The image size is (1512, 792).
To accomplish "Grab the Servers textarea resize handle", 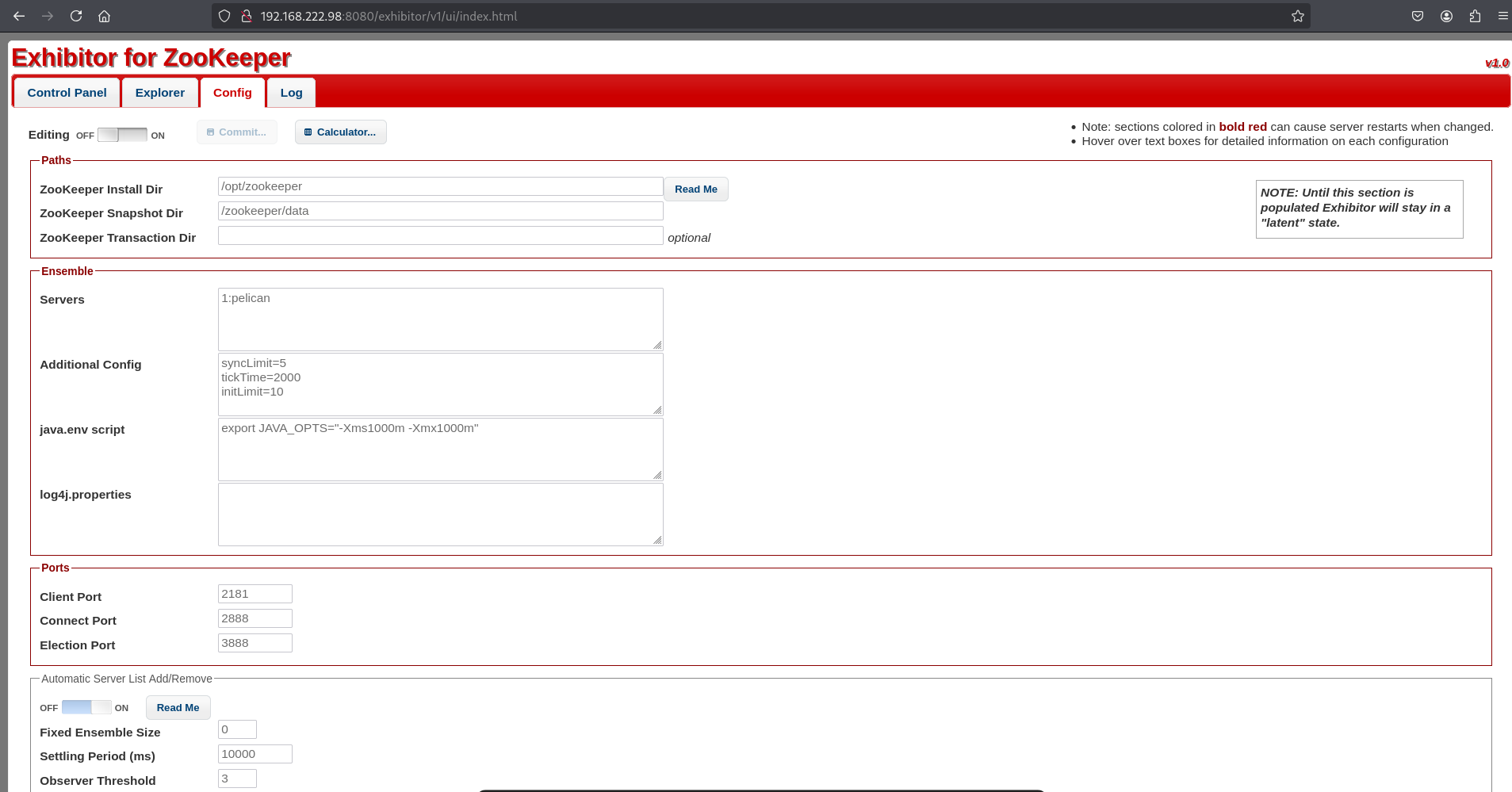I will tap(657, 345).
